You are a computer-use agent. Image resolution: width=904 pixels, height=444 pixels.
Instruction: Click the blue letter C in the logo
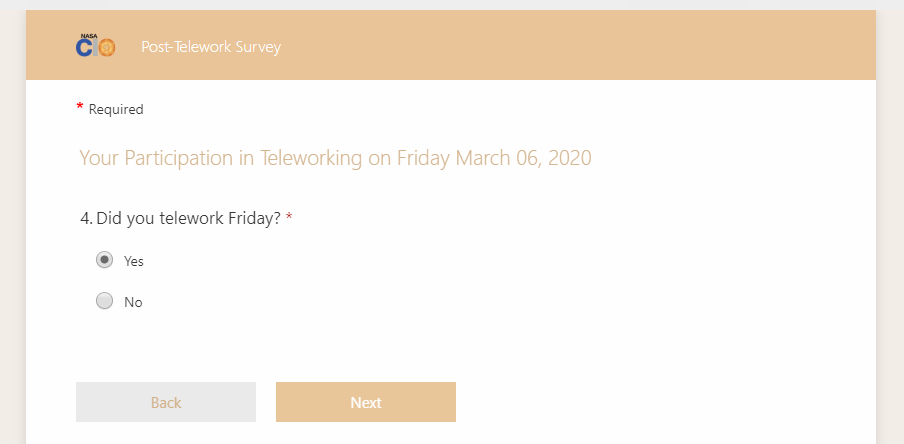coord(83,48)
